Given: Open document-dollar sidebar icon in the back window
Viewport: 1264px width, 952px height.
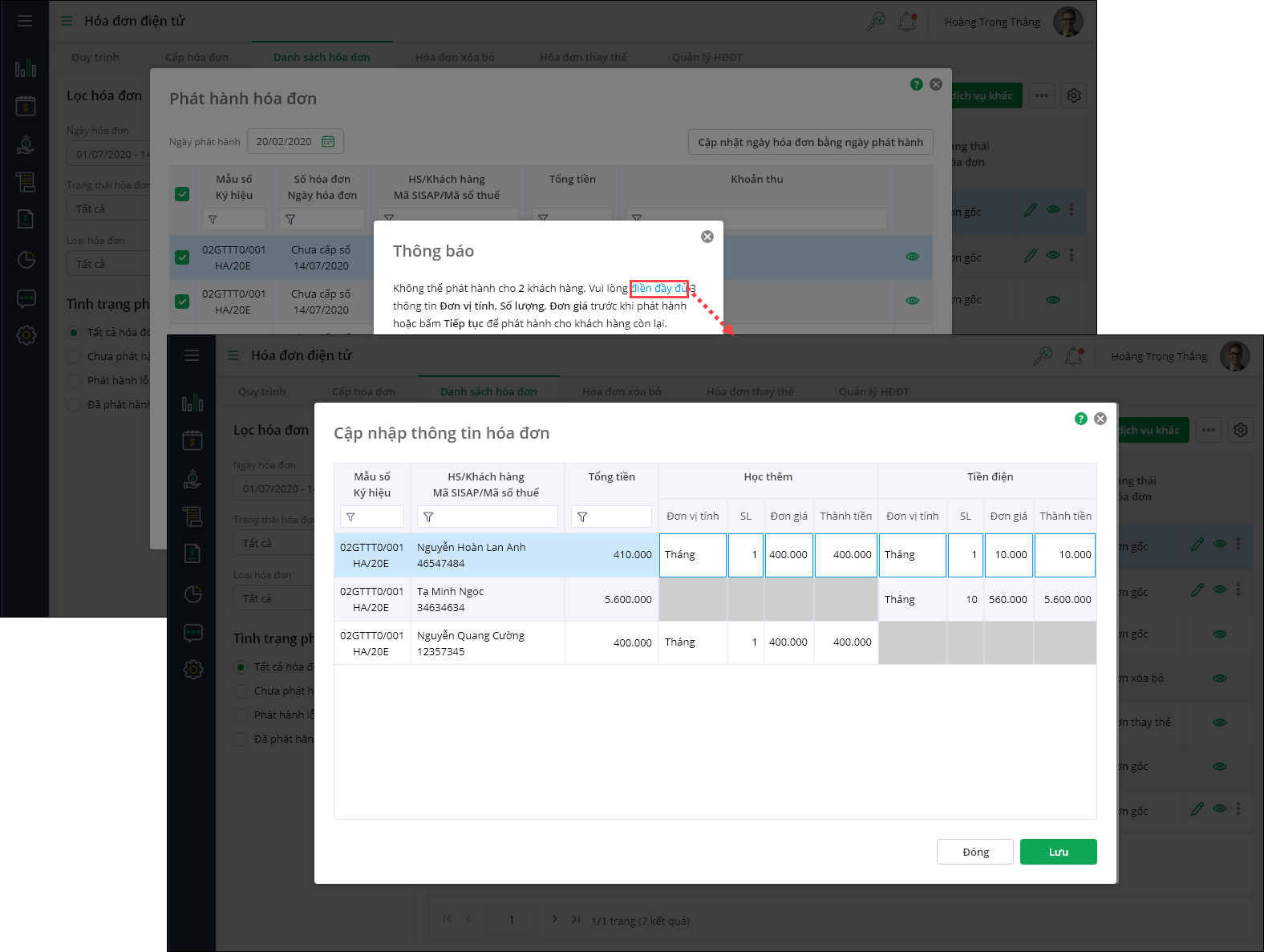Looking at the screenshot, I should tap(26, 219).
